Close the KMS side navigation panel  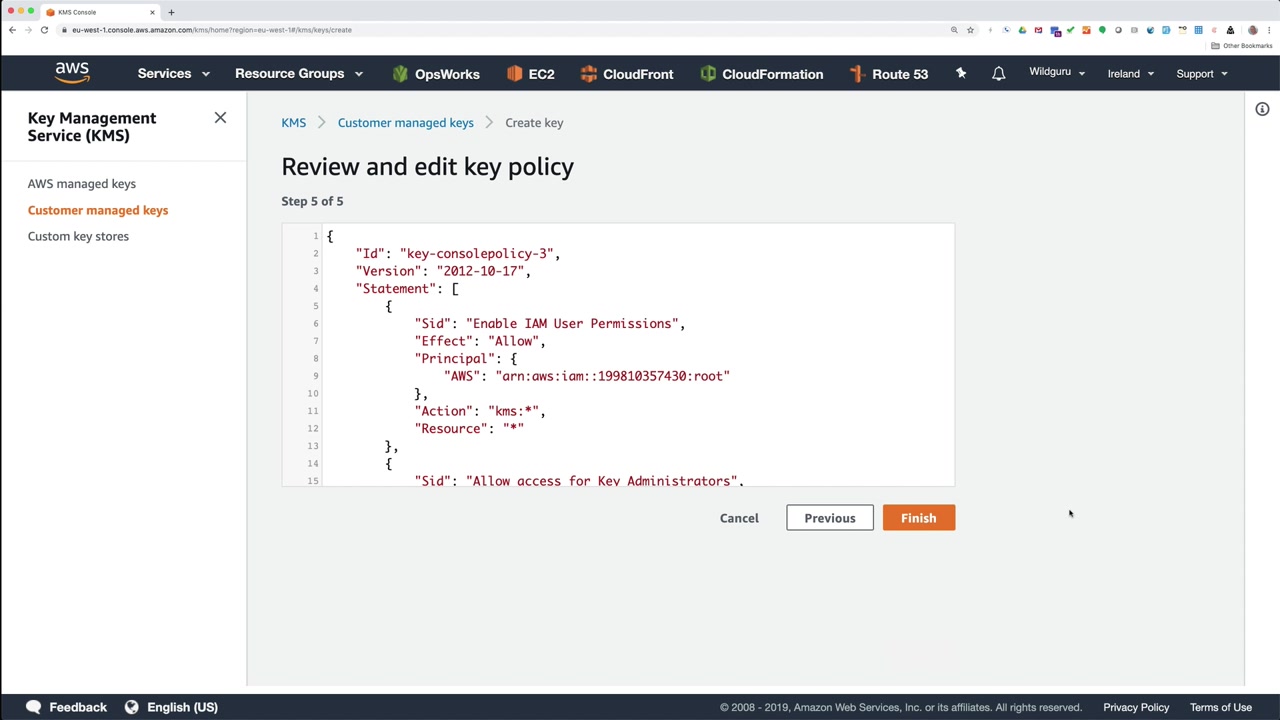tap(220, 118)
